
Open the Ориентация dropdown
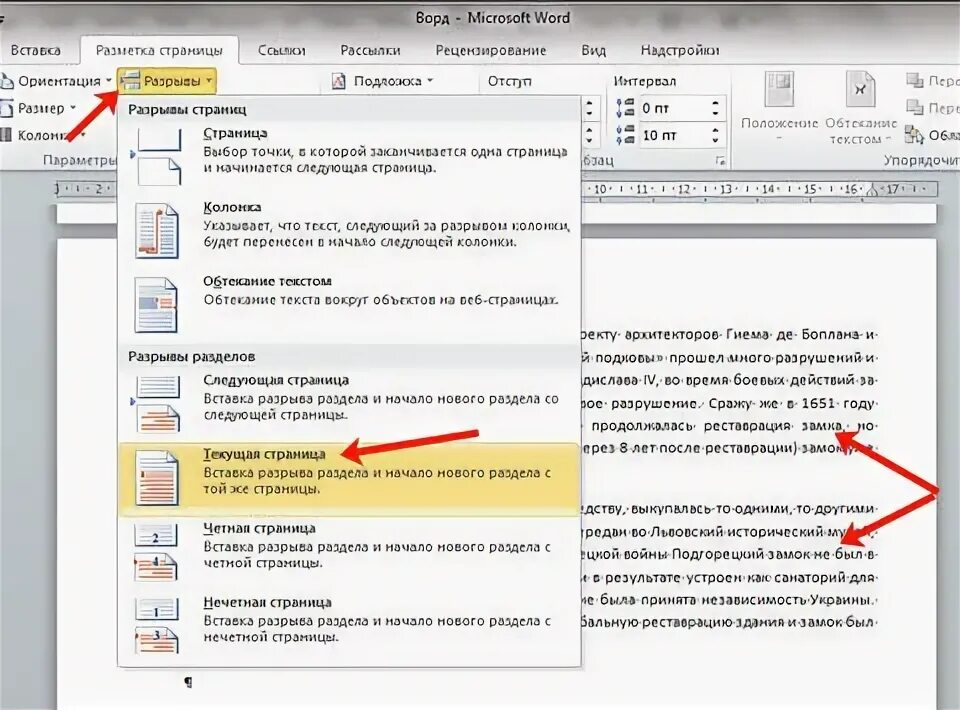[57, 81]
